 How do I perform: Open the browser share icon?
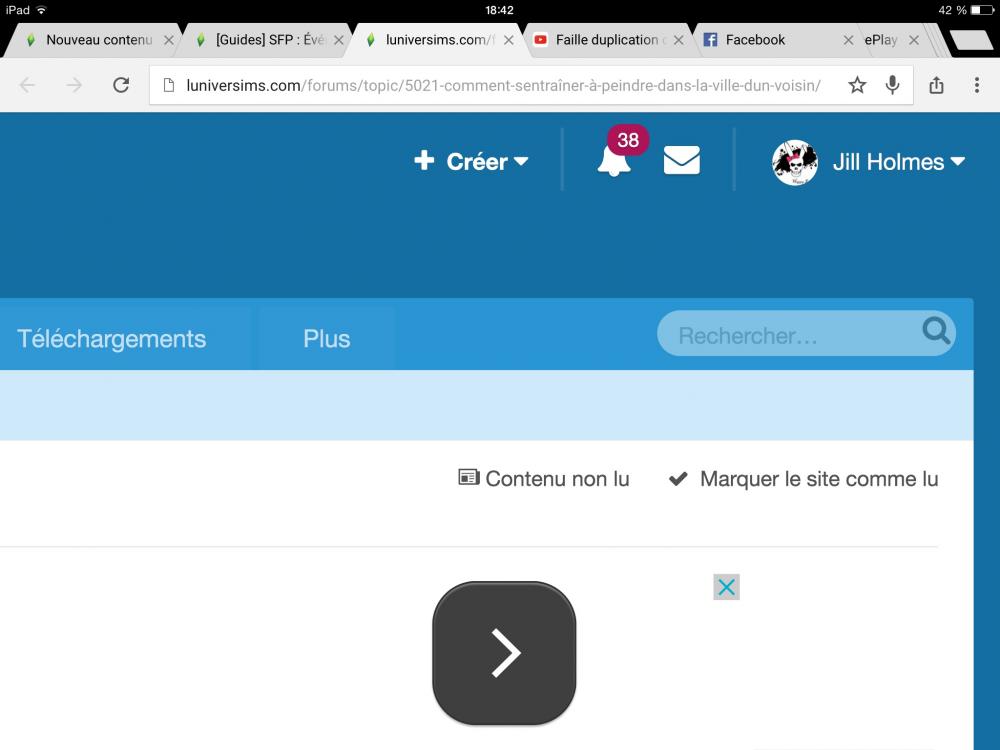[x=936, y=85]
